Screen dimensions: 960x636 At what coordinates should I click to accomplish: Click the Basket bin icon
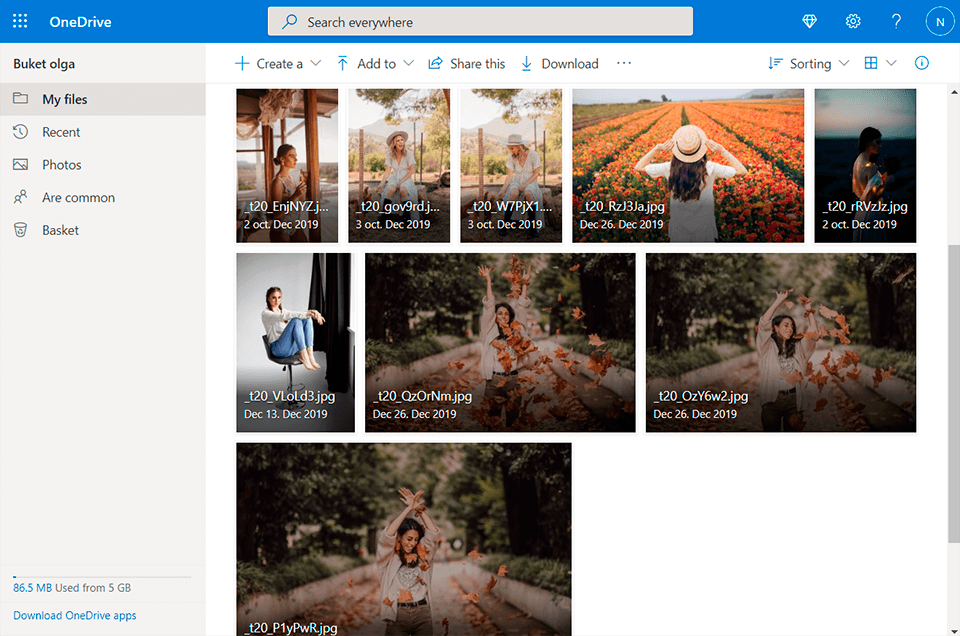tap(20, 230)
